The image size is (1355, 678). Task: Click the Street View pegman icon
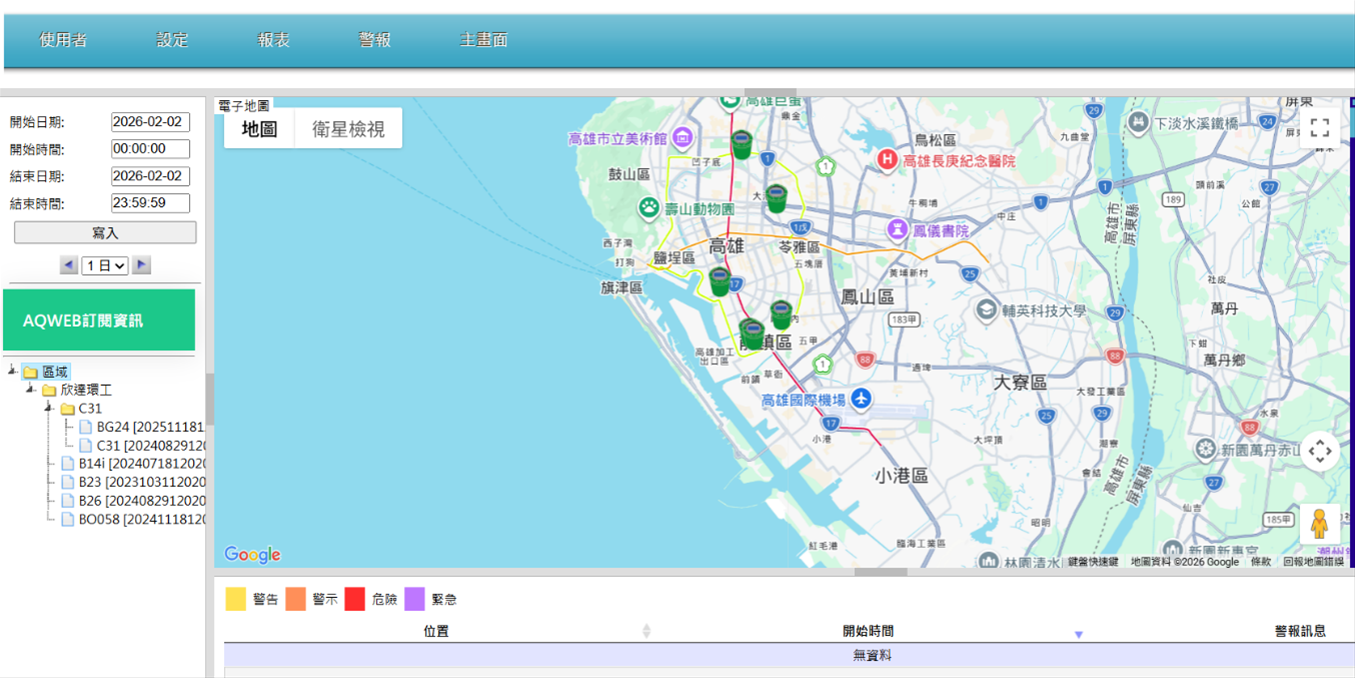(1319, 523)
